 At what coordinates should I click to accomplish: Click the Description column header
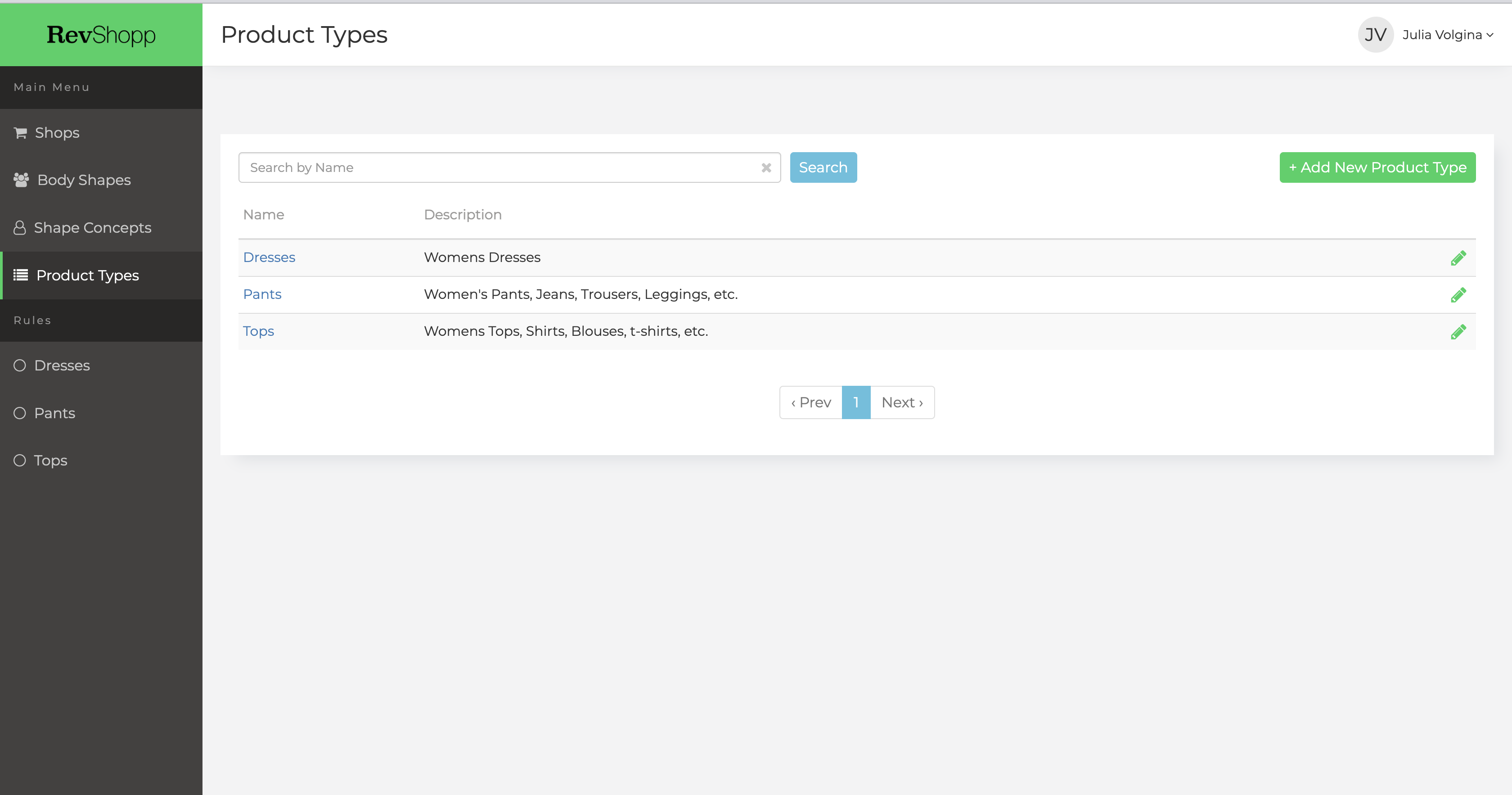pyautogui.click(x=463, y=214)
